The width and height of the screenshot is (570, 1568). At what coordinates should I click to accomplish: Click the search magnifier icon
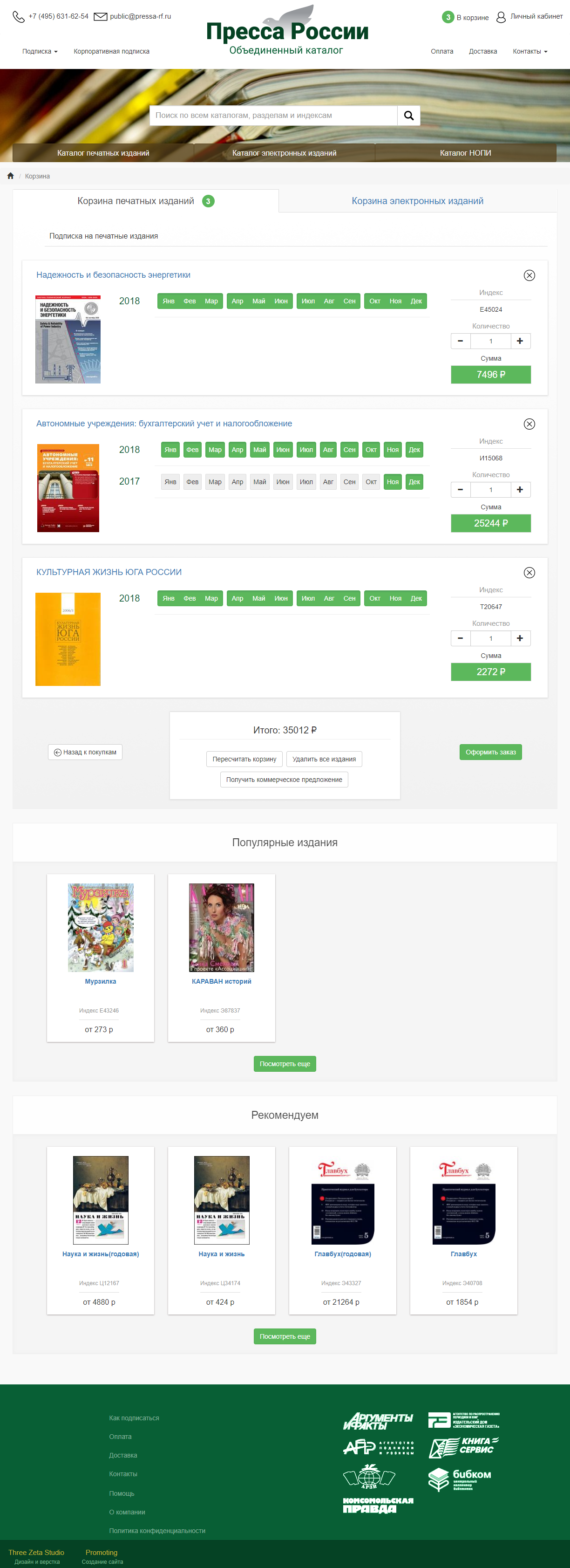point(409,116)
